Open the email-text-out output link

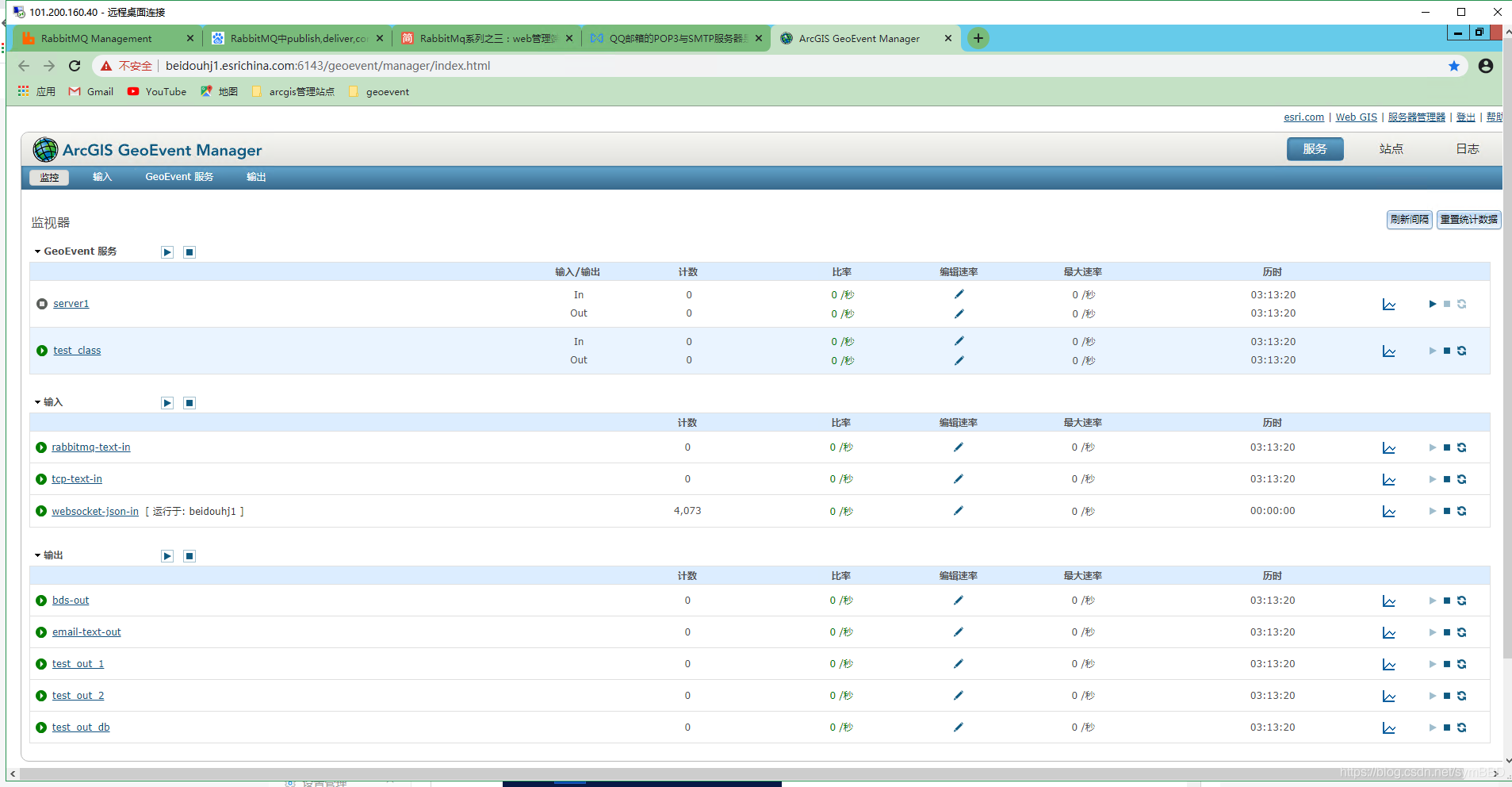[86, 632]
